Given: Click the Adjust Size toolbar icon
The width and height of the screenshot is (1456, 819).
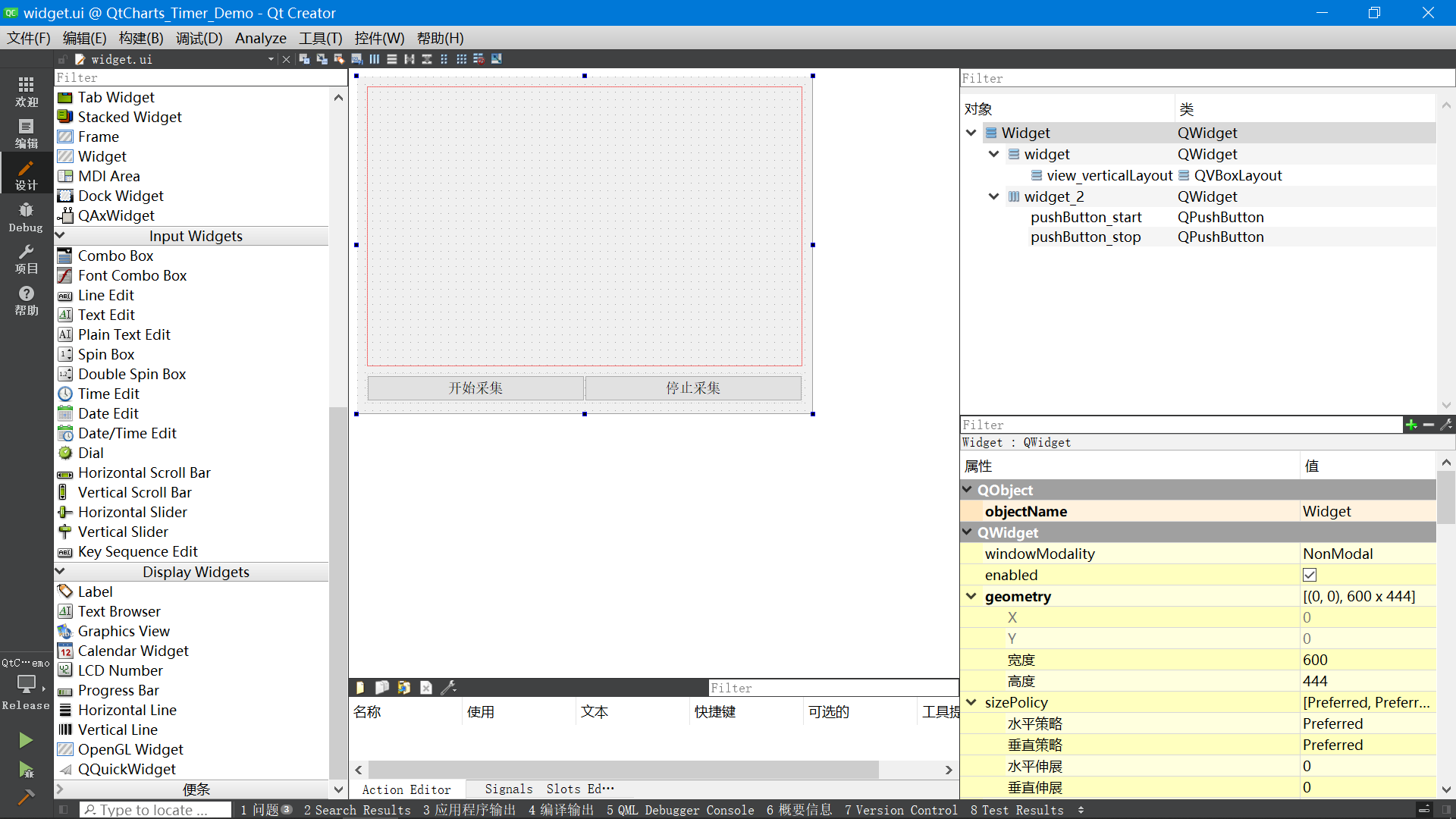Looking at the screenshot, I should pyautogui.click(x=496, y=59).
